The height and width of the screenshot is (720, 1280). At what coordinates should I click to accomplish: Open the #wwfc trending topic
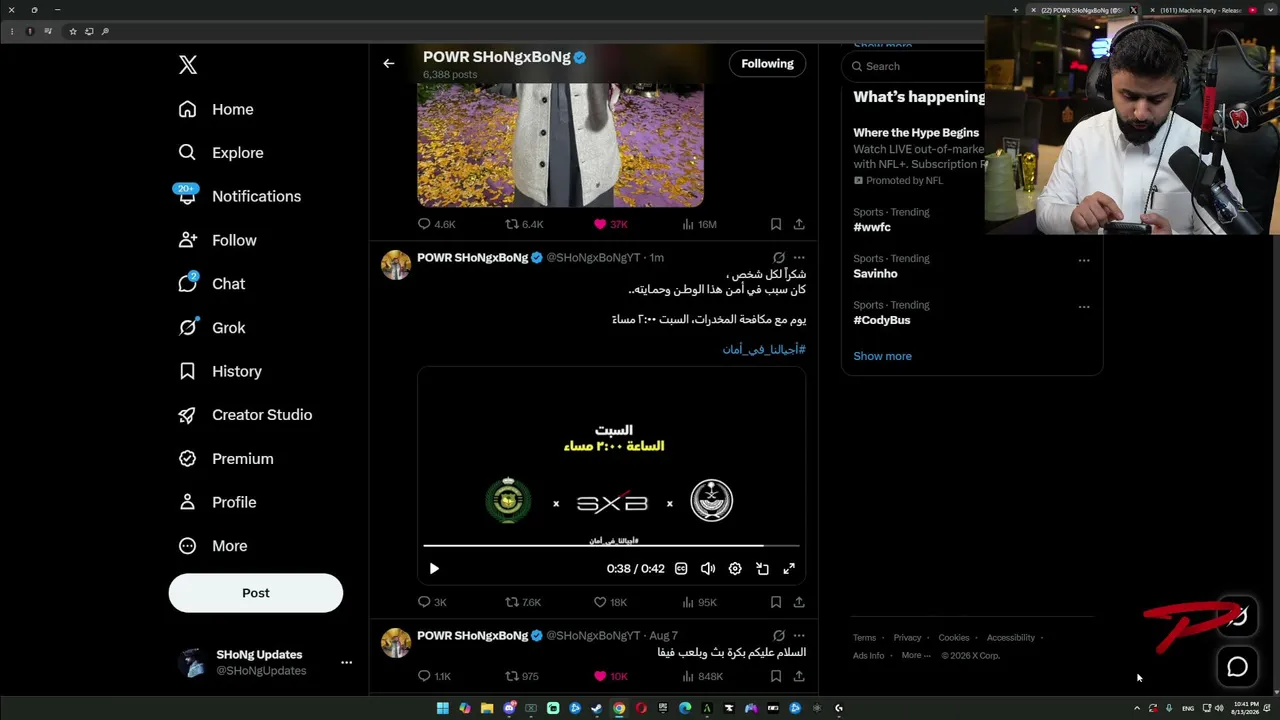coord(872,227)
